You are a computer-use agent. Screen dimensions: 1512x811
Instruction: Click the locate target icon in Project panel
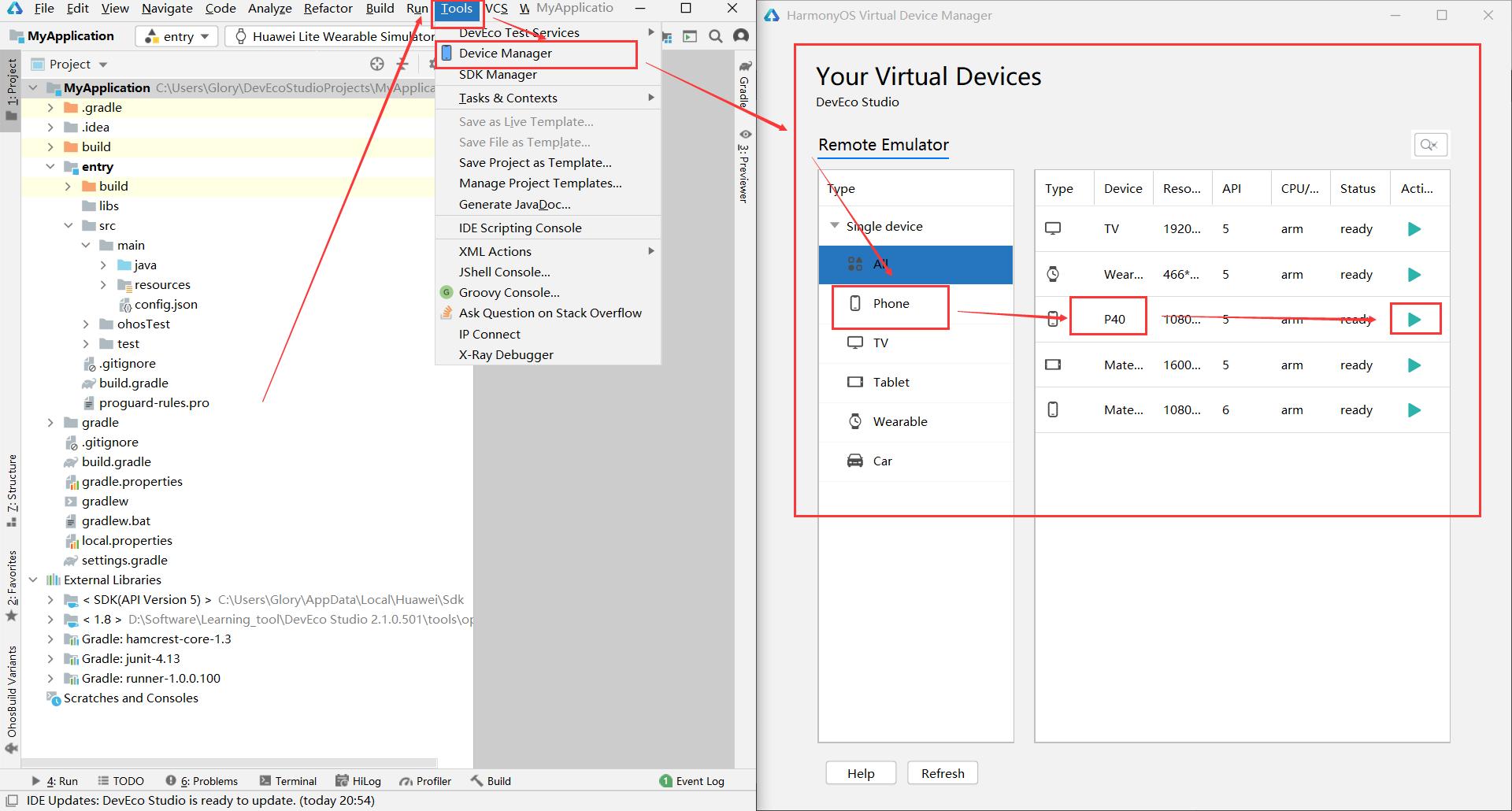pos(377,65)
